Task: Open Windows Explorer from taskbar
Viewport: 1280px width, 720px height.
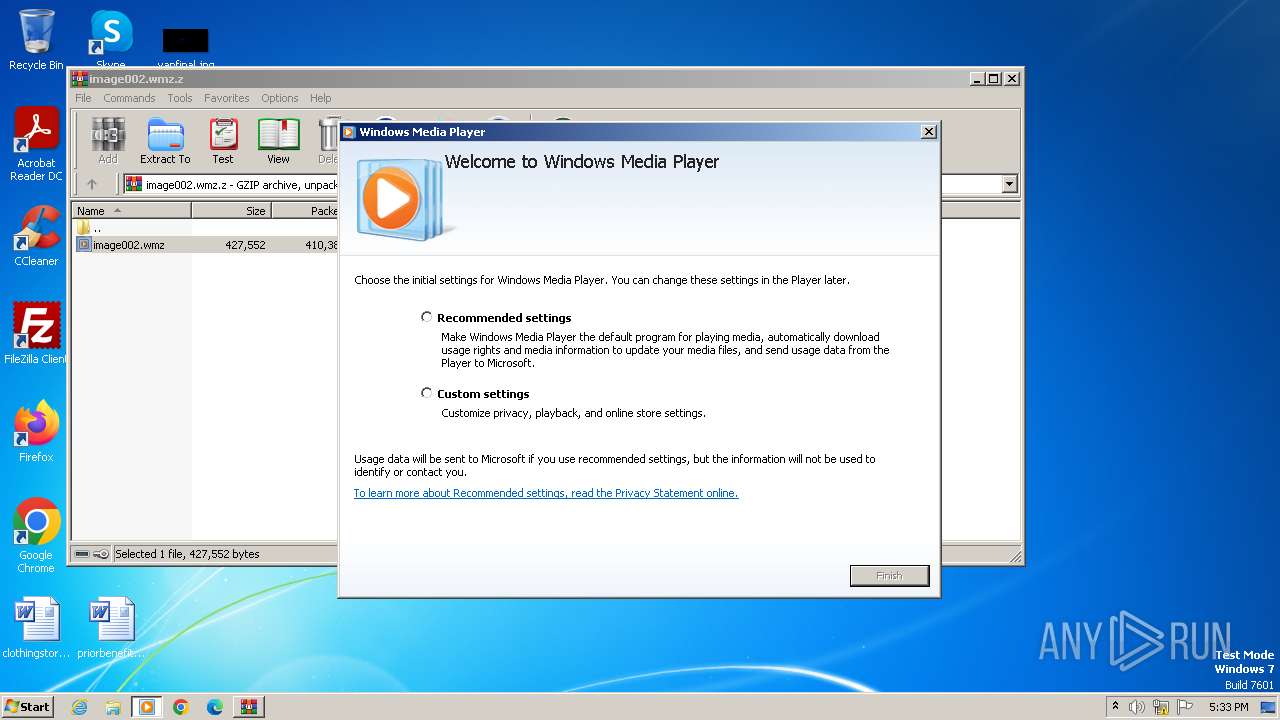Action: click(x=113, y=707)
